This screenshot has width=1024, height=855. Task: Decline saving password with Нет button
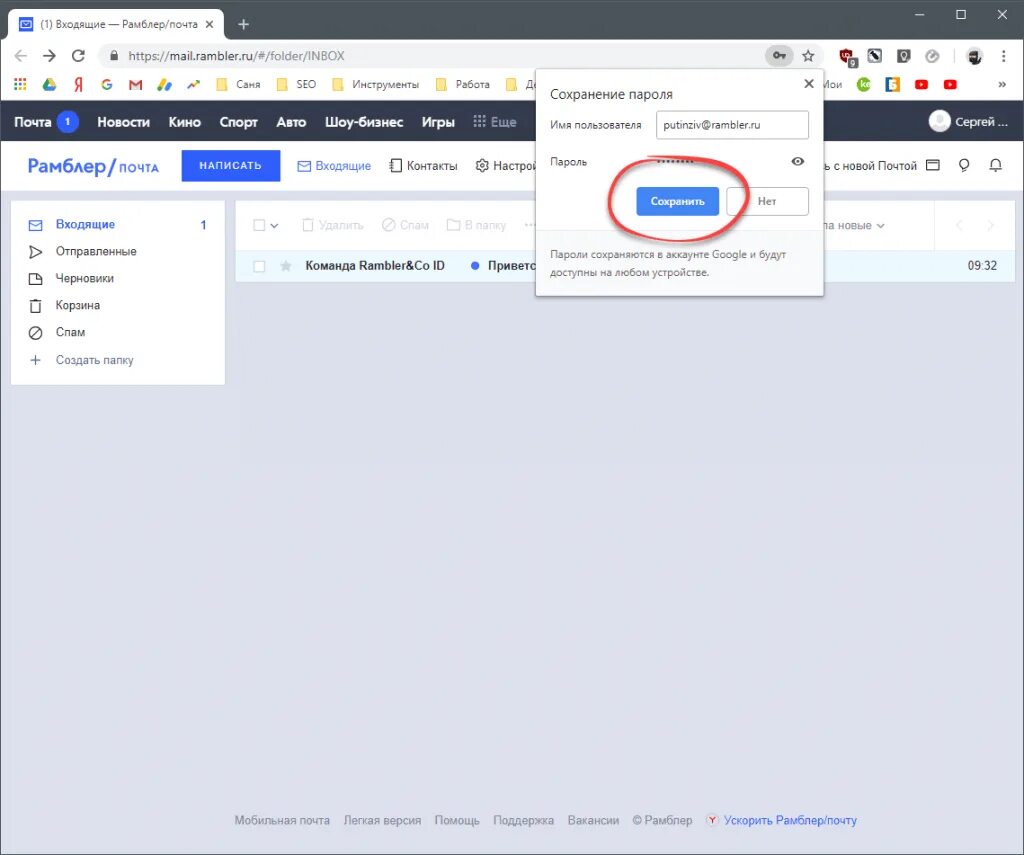pyautogui.click(x=767, y=201)
